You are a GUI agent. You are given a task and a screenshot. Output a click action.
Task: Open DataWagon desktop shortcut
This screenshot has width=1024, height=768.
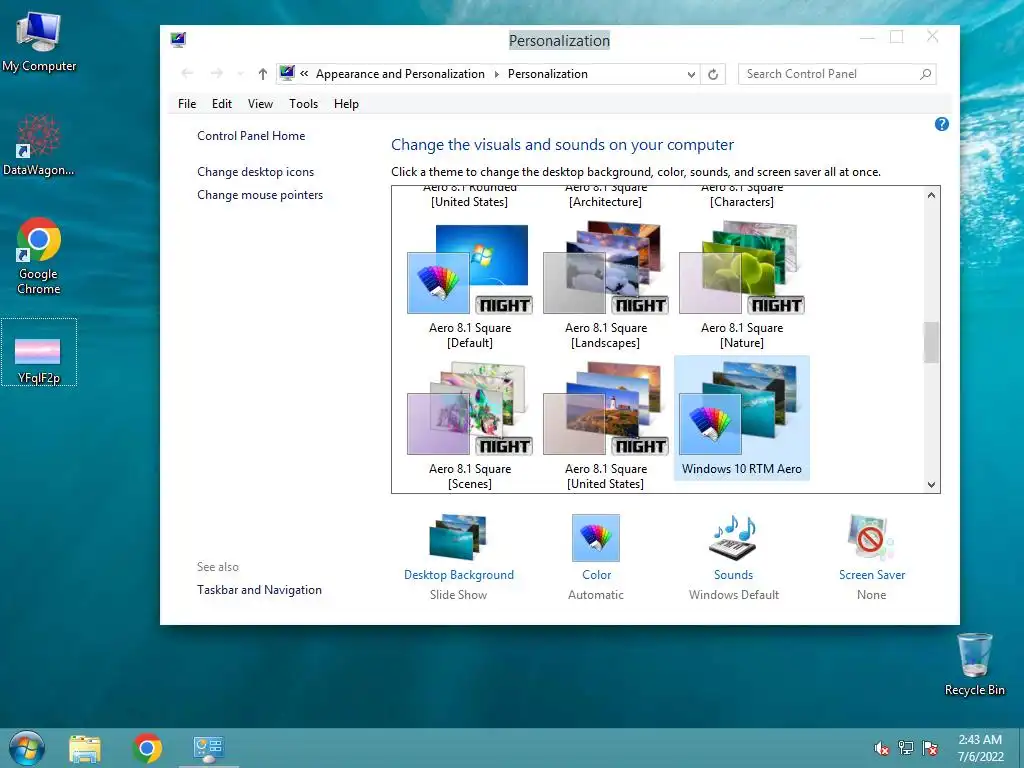click(39, 145)
